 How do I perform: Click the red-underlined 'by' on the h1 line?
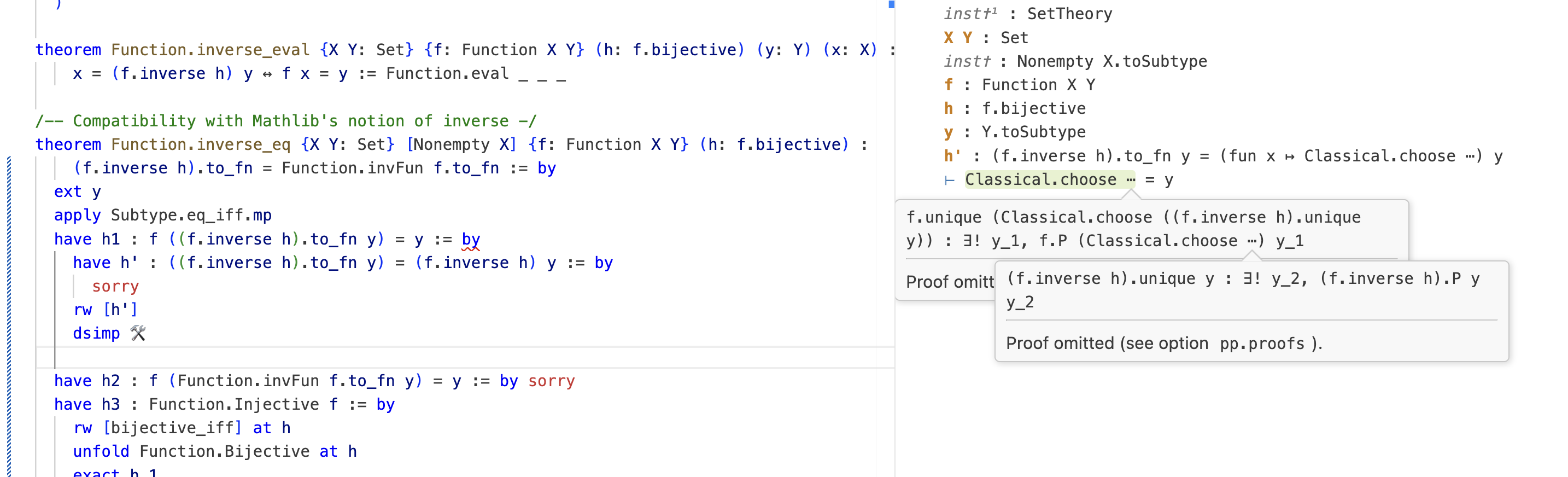pos(471,239)
